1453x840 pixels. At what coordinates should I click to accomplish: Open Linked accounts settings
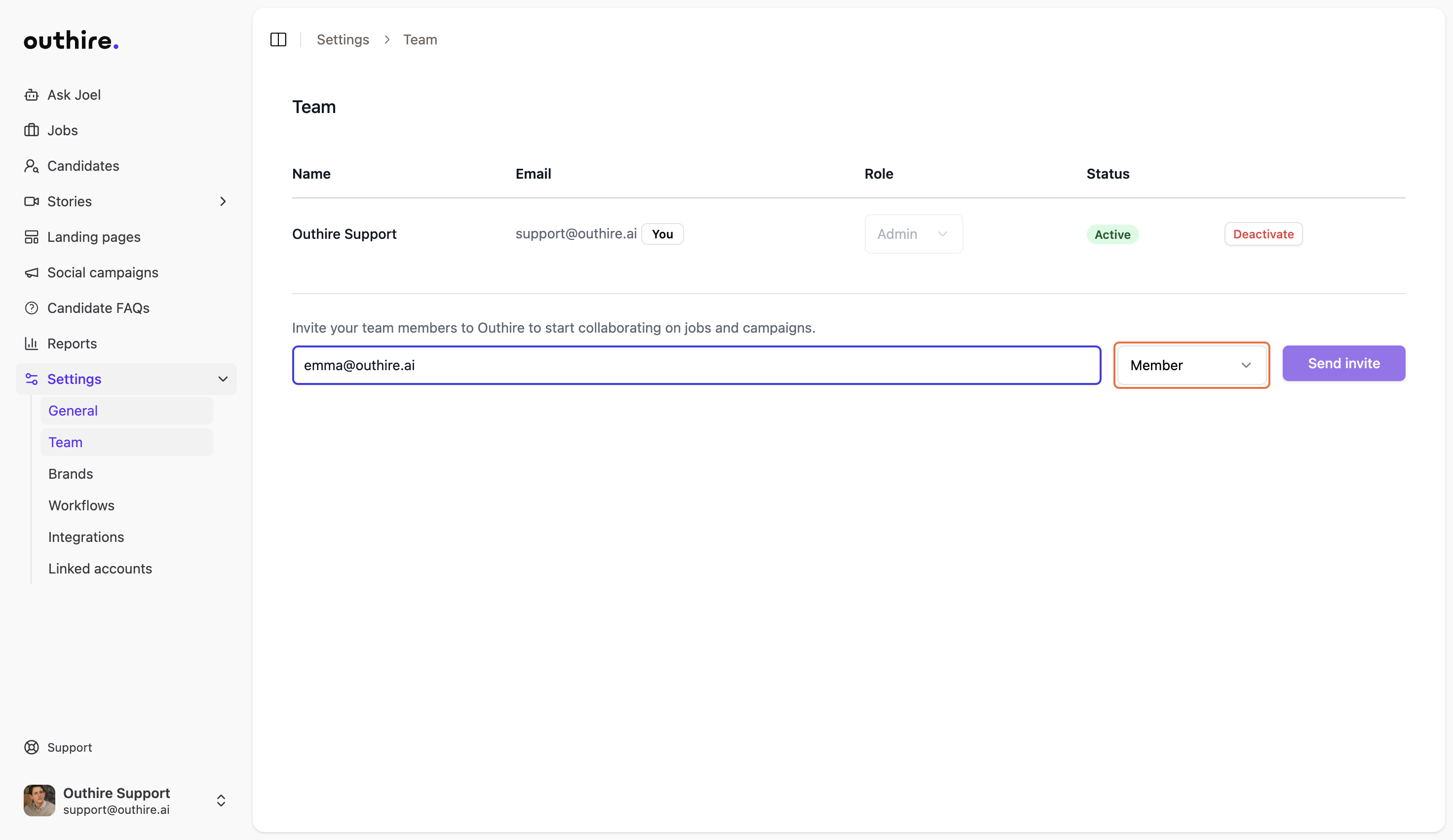(x=100, y=569)
